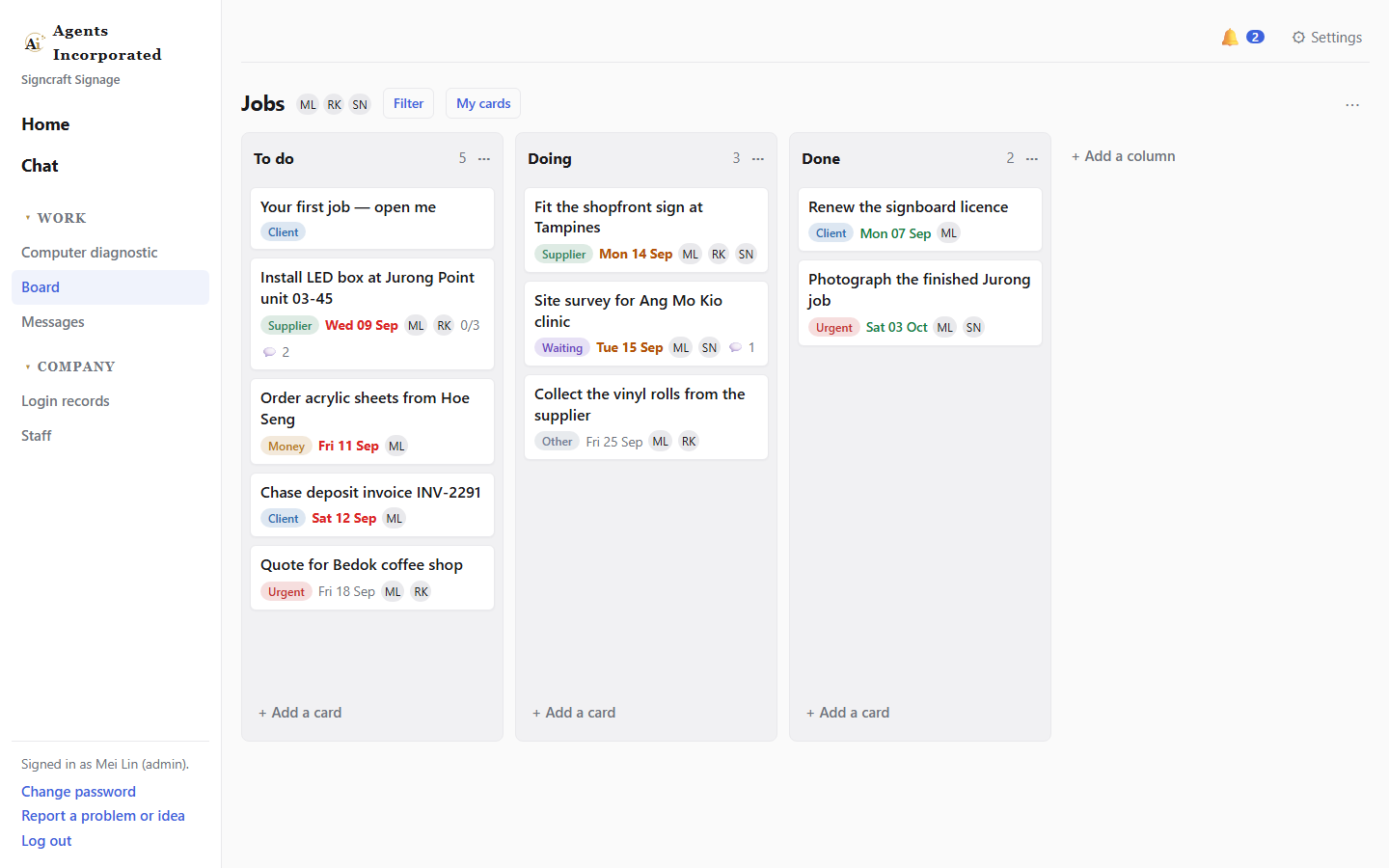Screen dimensions: 1389x868
Task: Open the Doing column menu
Action: click(x=758, y=158)
